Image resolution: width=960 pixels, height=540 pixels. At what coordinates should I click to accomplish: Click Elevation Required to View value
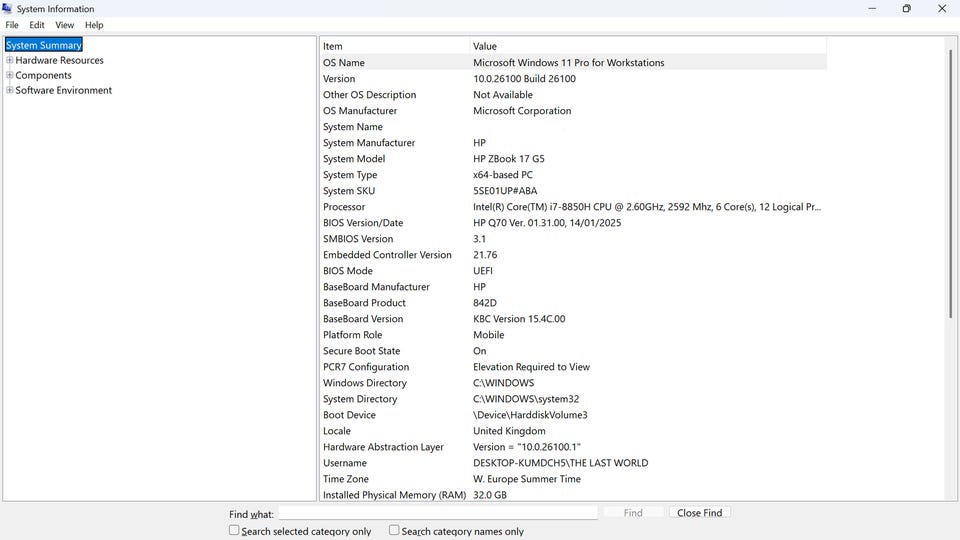click(531, 367)
